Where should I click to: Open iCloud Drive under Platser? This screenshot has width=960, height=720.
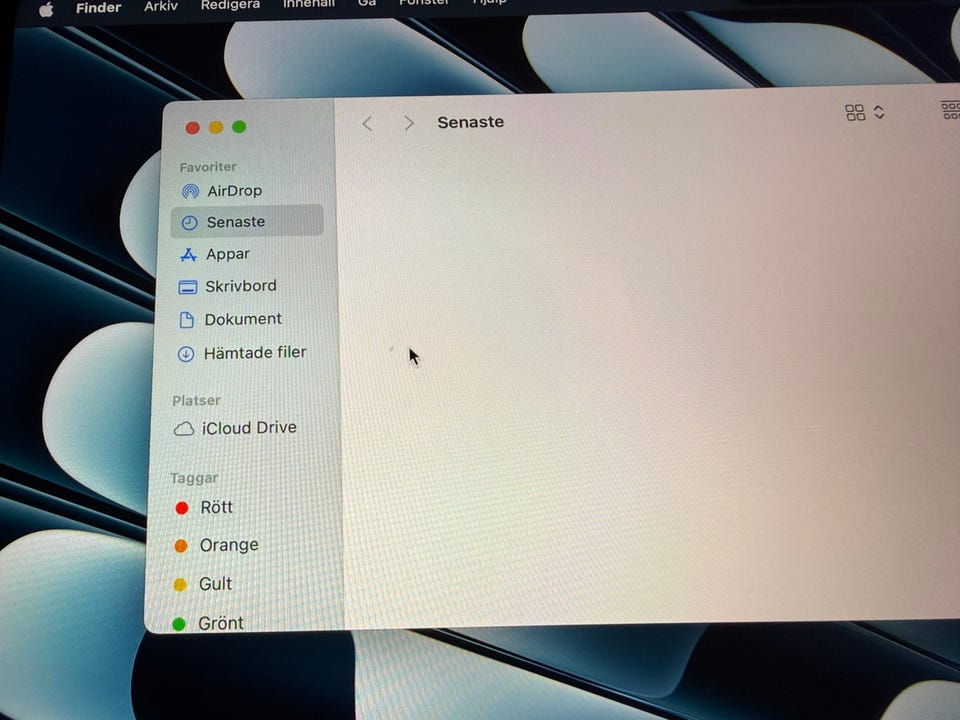click(235, 428)
